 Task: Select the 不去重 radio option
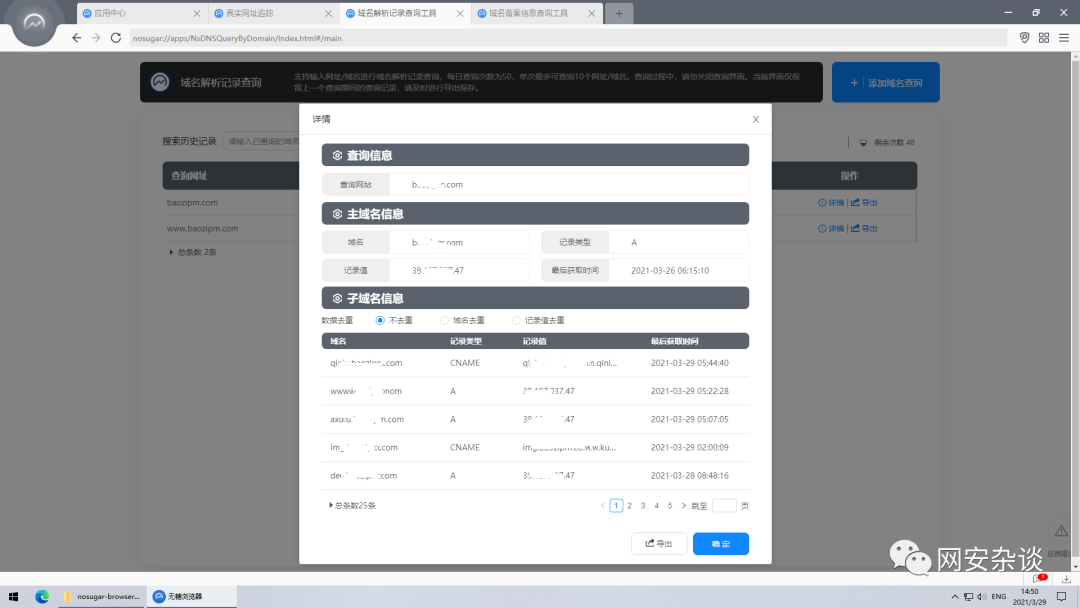click(x=380, y=320)
